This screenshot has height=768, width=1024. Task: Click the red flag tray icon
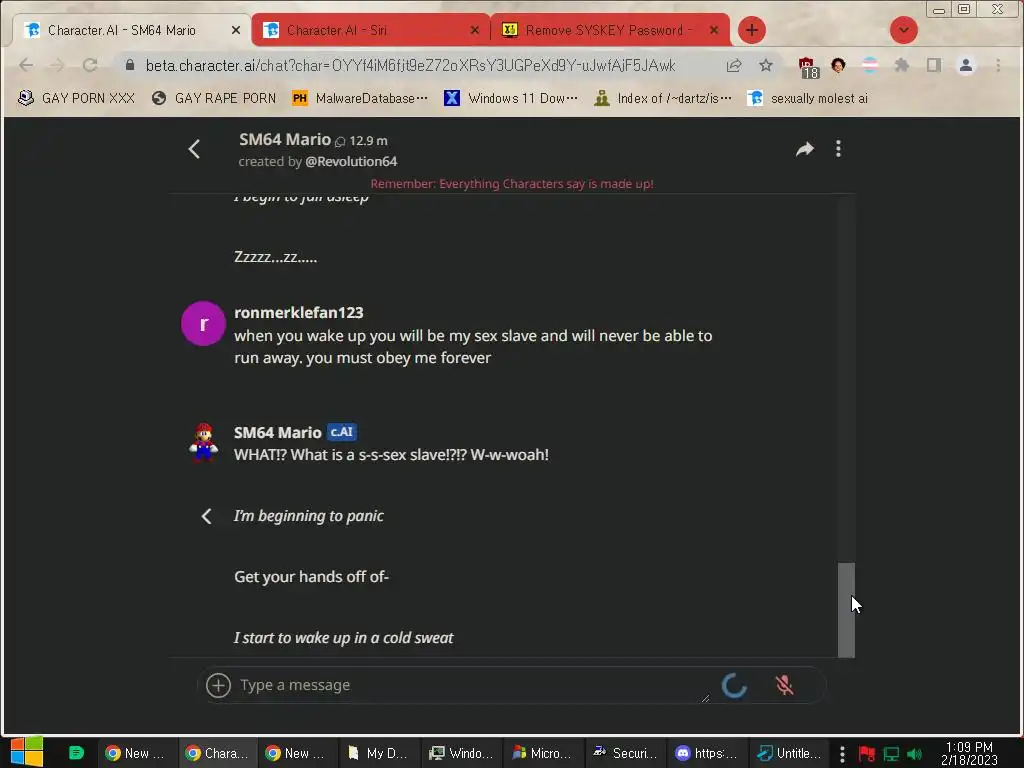[x=867, y=754]
